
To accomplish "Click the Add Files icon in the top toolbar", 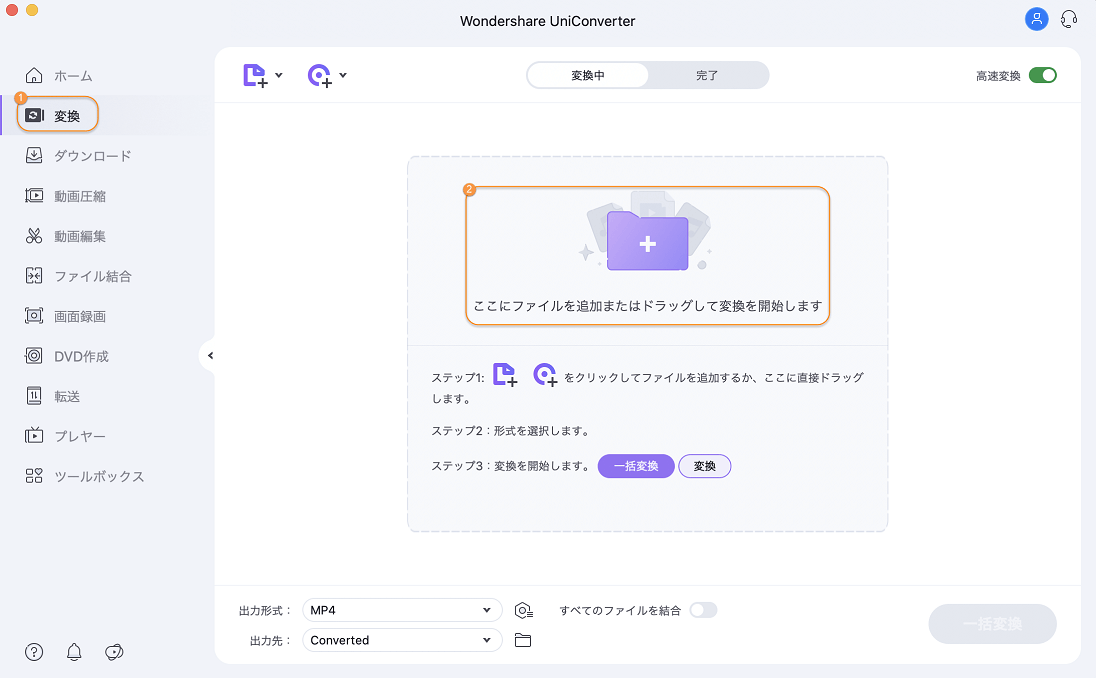I will click(255, 75).
